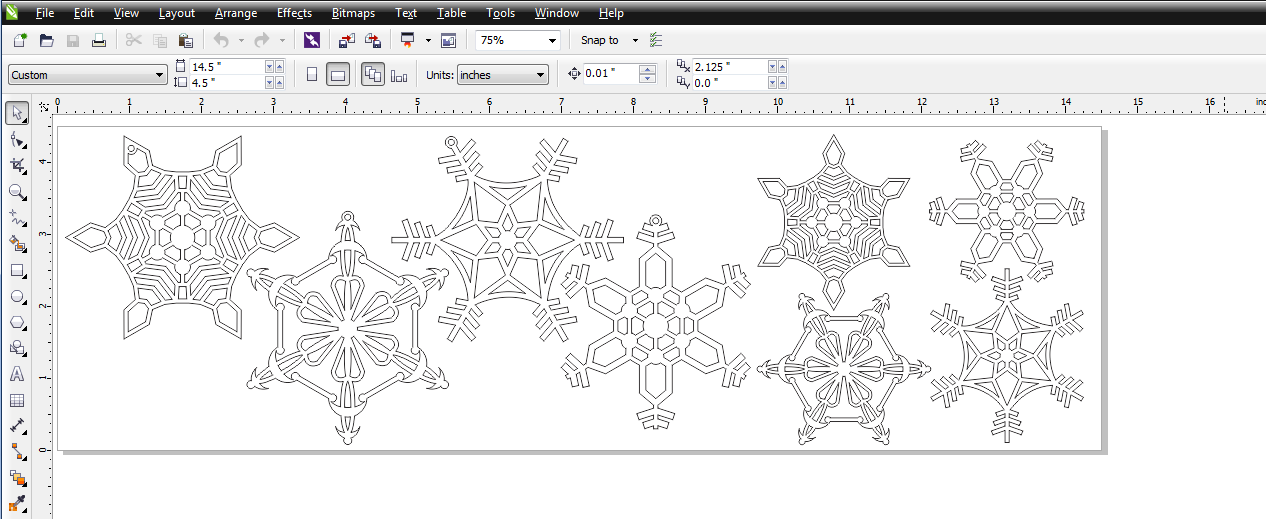This screenshot has width=1266, height=519.
Task: Toggle apply layout to current page only
Action: click(399, 74)
